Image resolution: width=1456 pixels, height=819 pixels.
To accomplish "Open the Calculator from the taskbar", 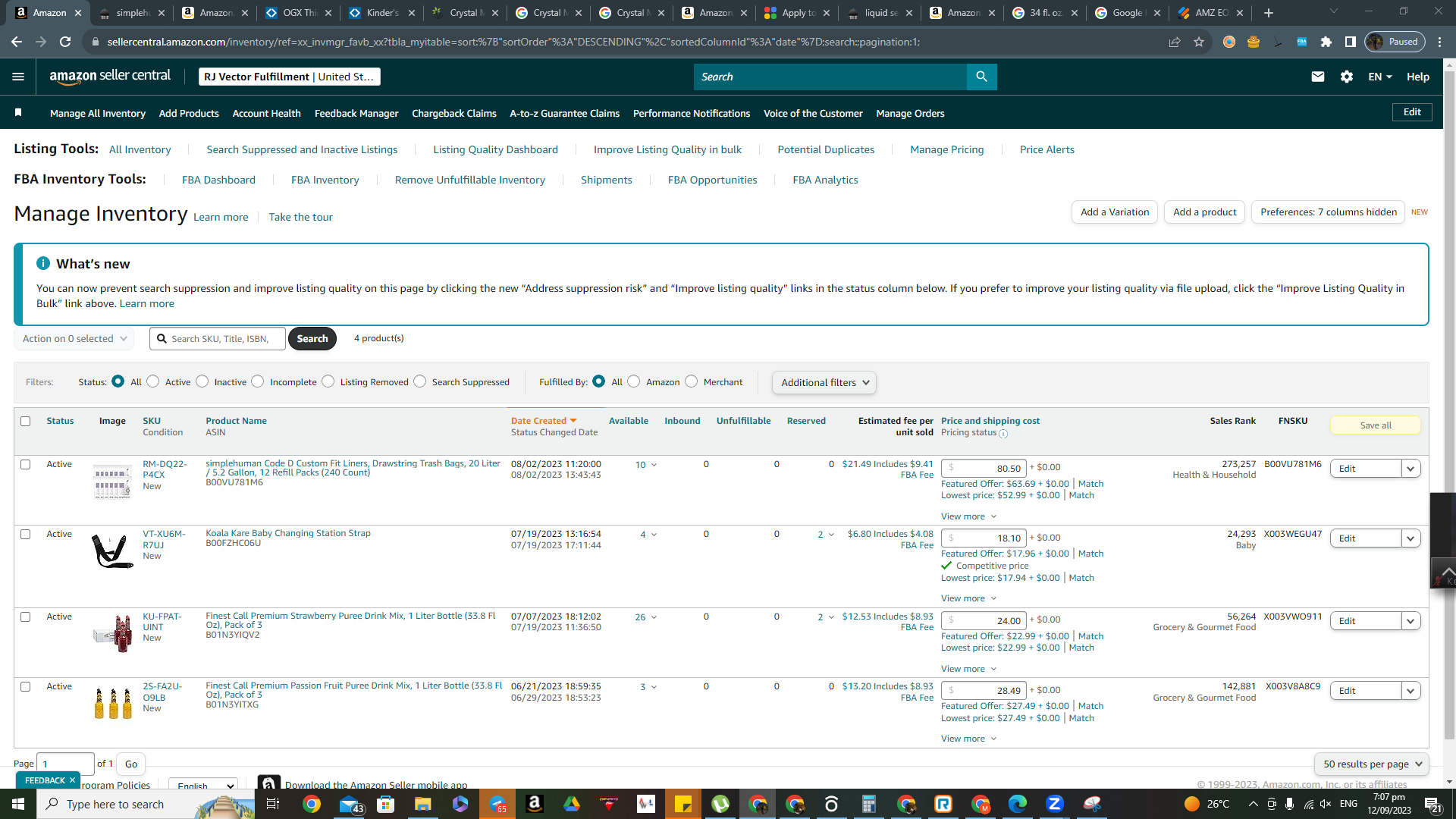I will pos(869,804).
